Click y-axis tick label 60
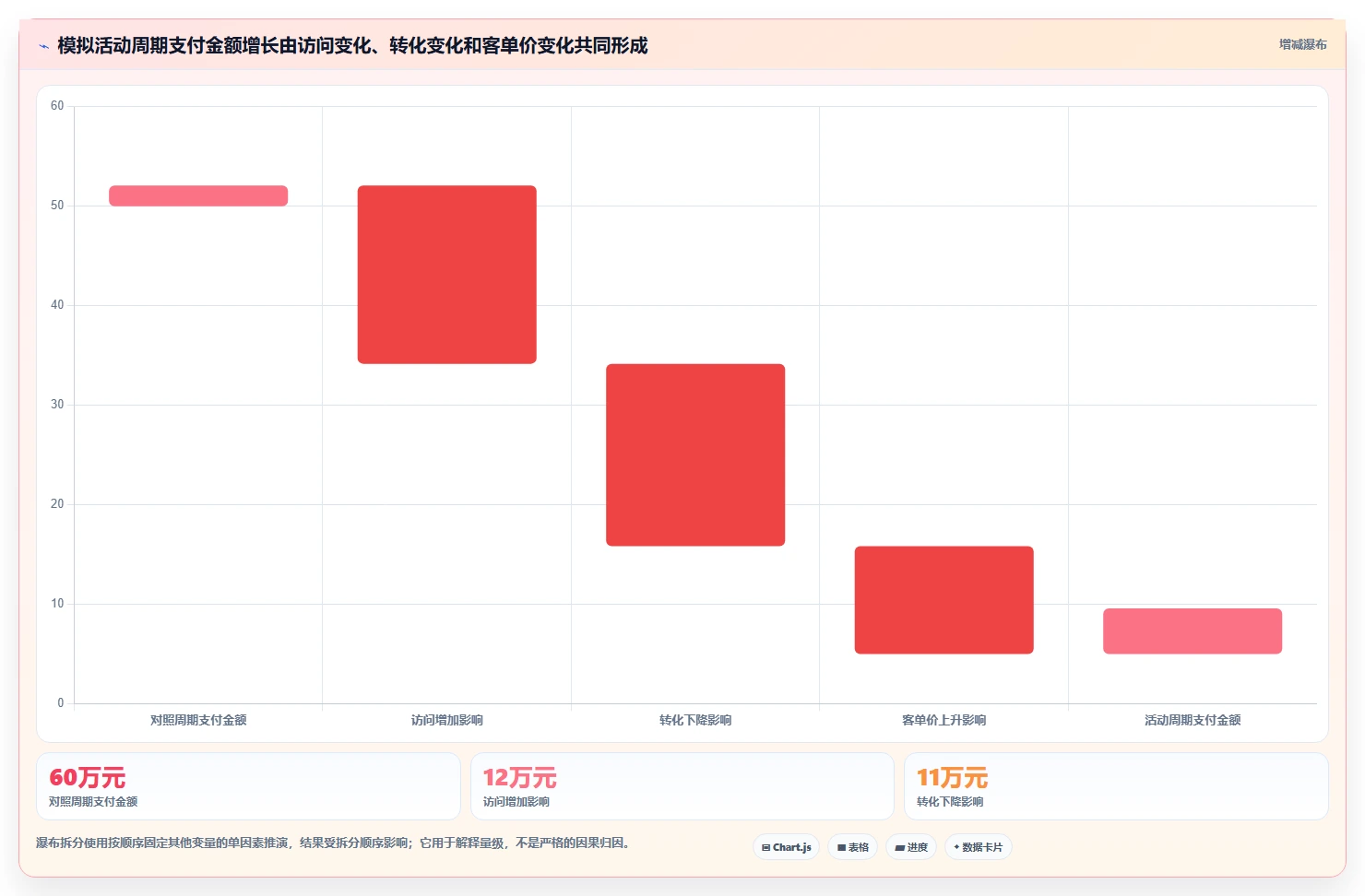This screenshot has width=1365, height=896. tap(57, 106)
